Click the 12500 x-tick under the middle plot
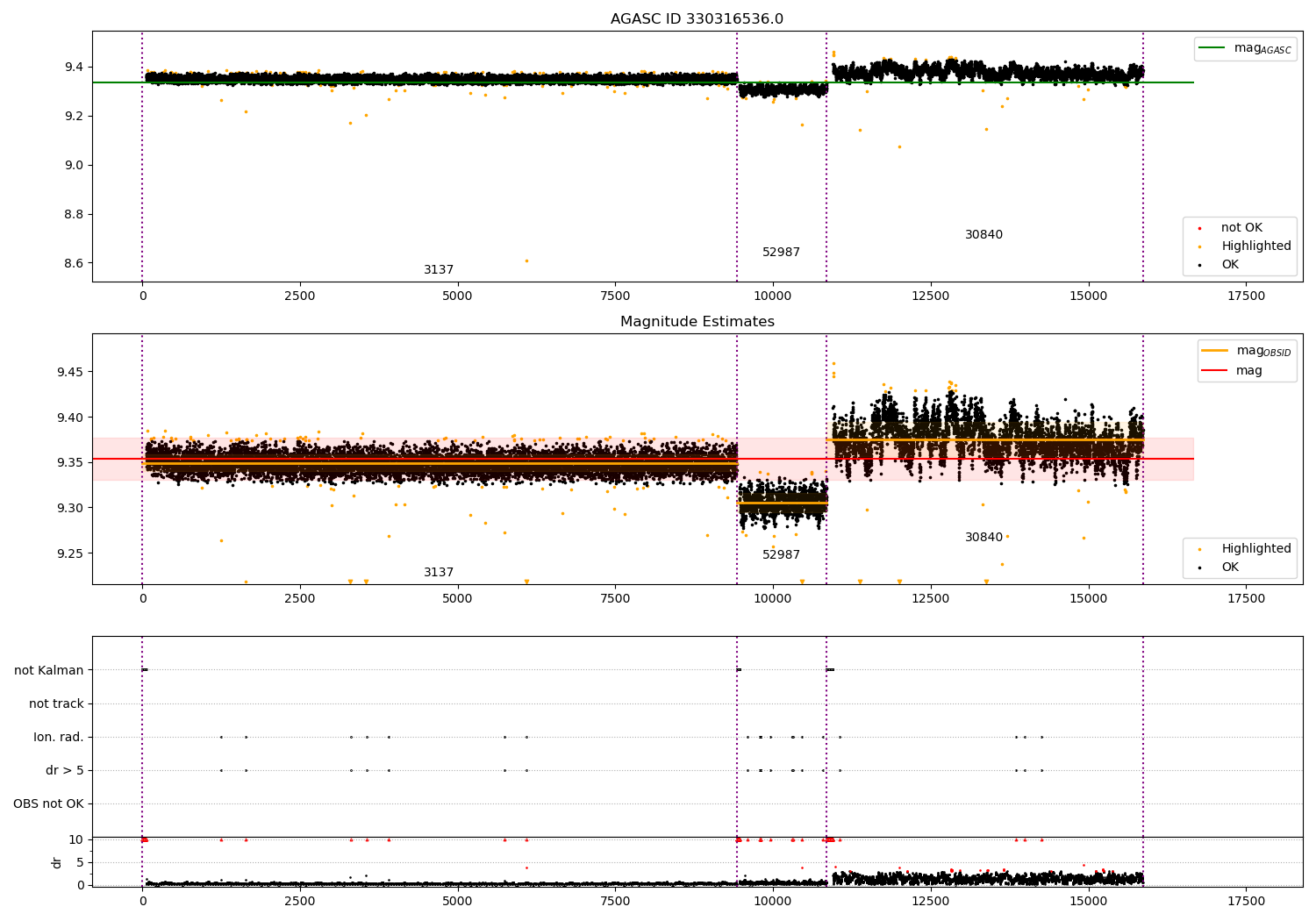Image resolution: width=1316 pixels, height=921 pixels. (931, 599)
